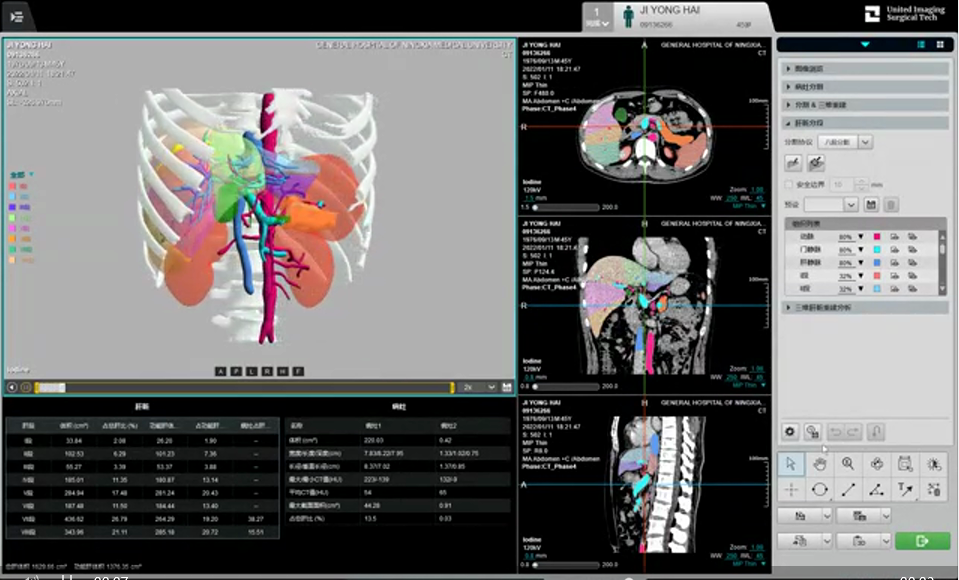Click the save preset icon beside preset dropdown
The height and width of the screenshot is (580, 959).
pyautogui.click(x=871, y=204)
